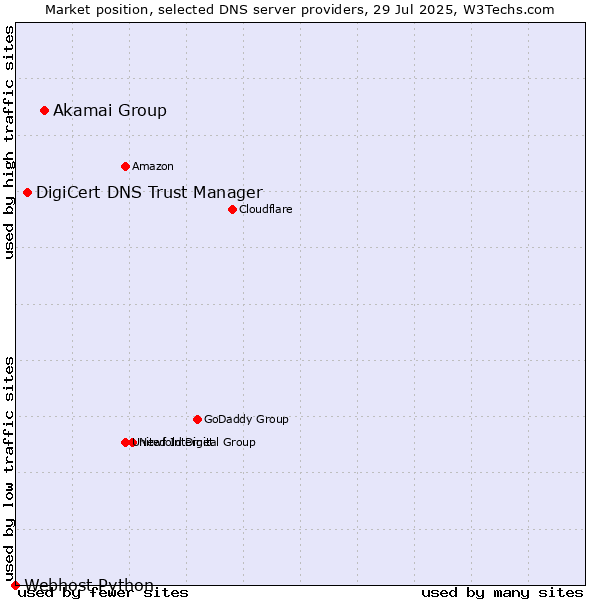Viewport: 600px width, 600px height.
Task: Click the chart title mentioning W3Techs.com
Action: (x=300, y=10)
